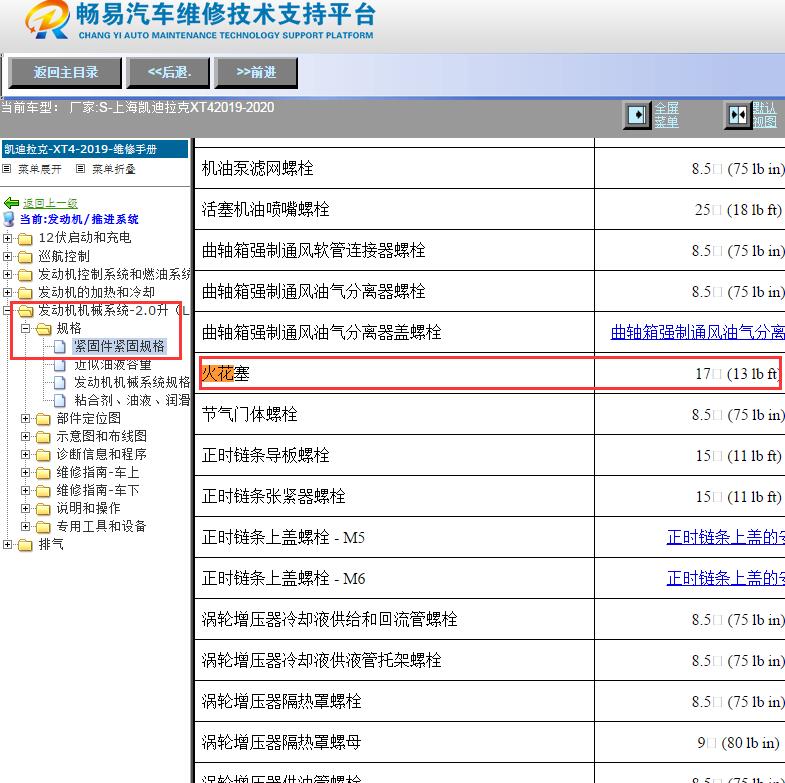Expand 发动机控制系统和燃油系统 node
This screenshot has width=785, height=783.
click(x=7, y=274)
